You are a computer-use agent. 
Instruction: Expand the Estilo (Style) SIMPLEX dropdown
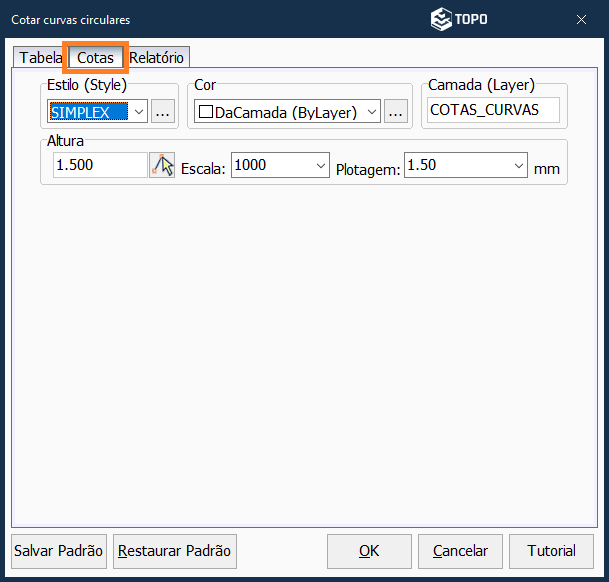click(138, 112)
